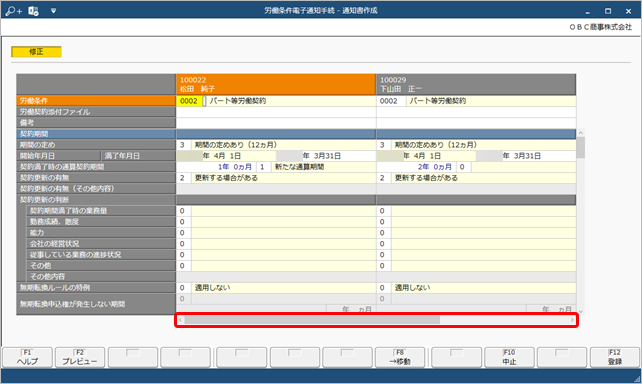The height and width of the screenshot is (384, 642).
Task: Click end date 3月31日 for 松田
Action: tap(326, 156)
